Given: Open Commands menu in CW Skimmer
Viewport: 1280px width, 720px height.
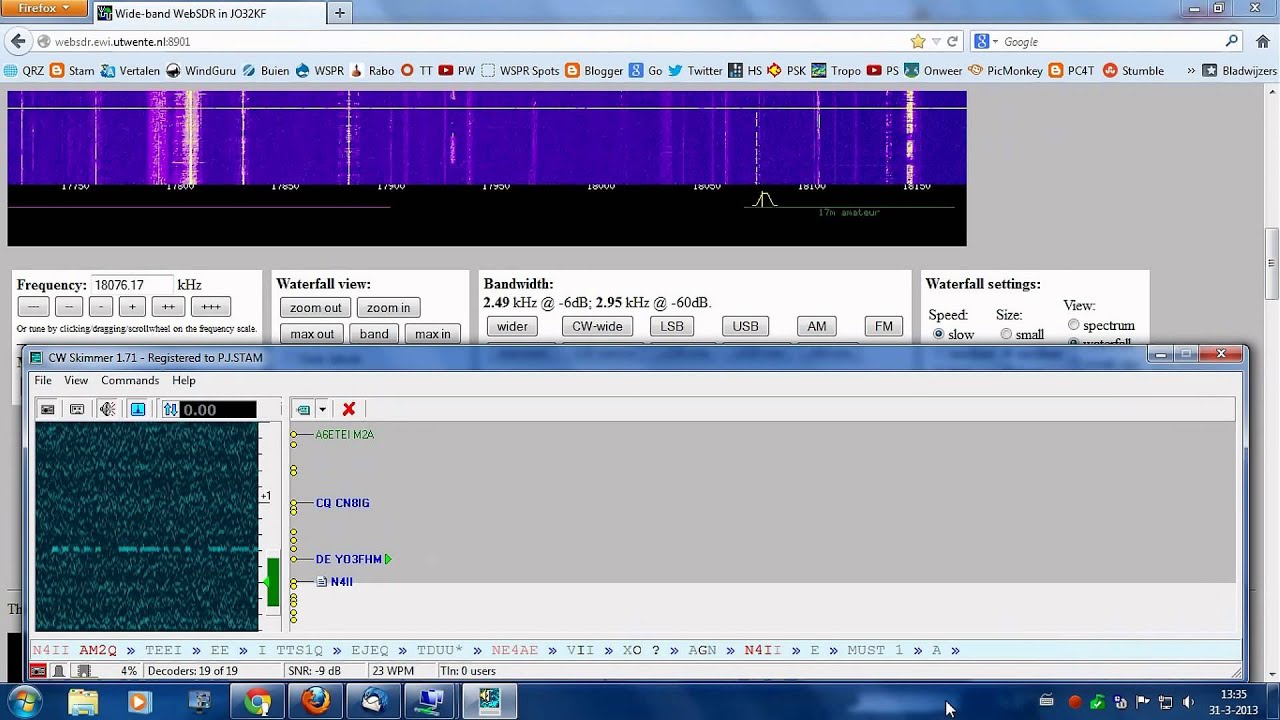Looking at the screenshot, I should (x=130, y=380).
